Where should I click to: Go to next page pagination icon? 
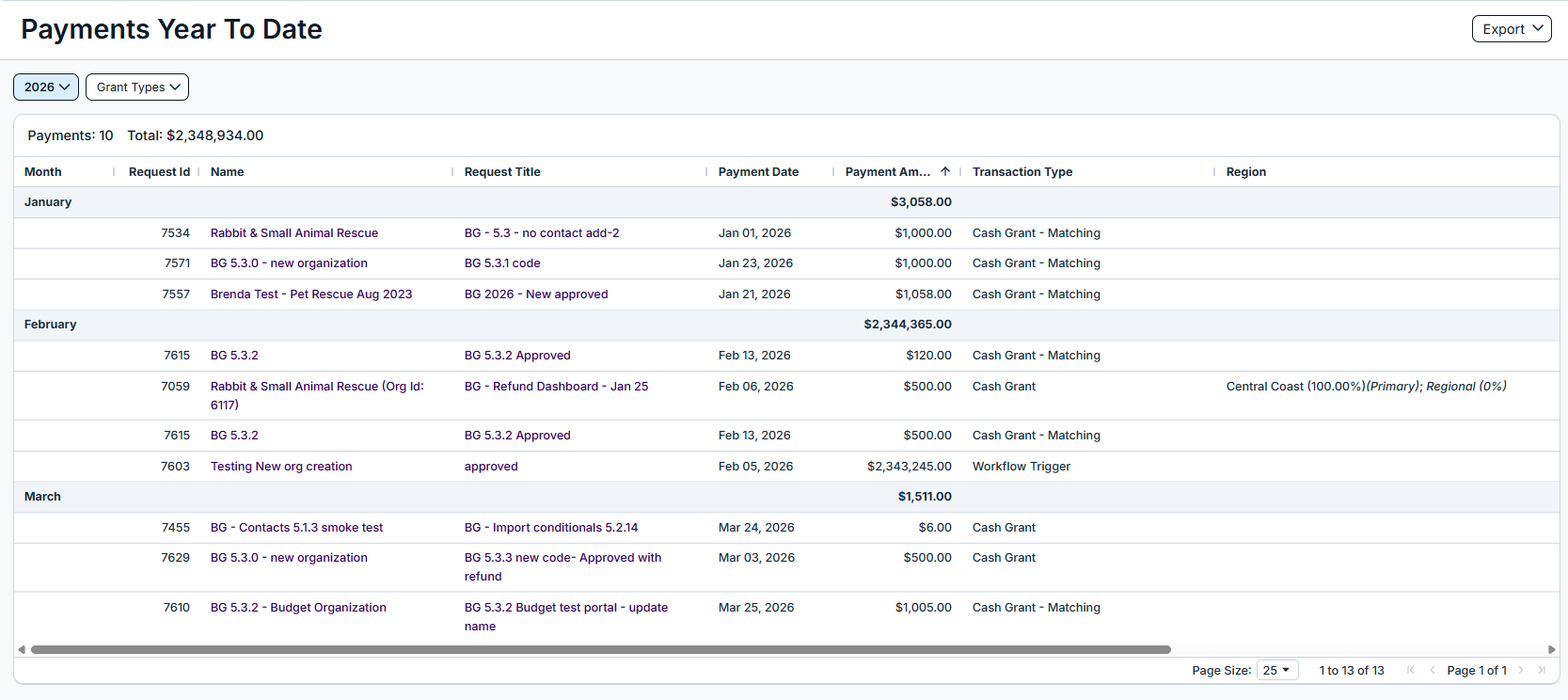click(1520, 670)
